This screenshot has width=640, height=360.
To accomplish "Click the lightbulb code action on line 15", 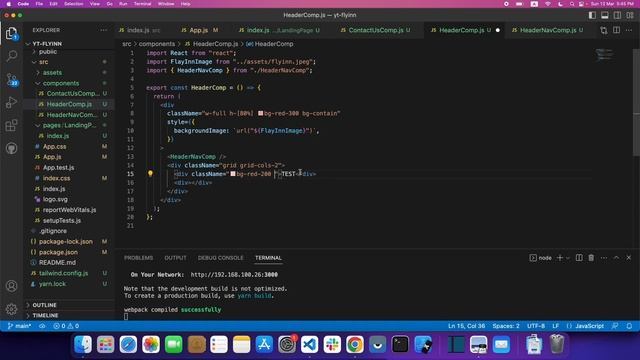I will coord(150,173).
